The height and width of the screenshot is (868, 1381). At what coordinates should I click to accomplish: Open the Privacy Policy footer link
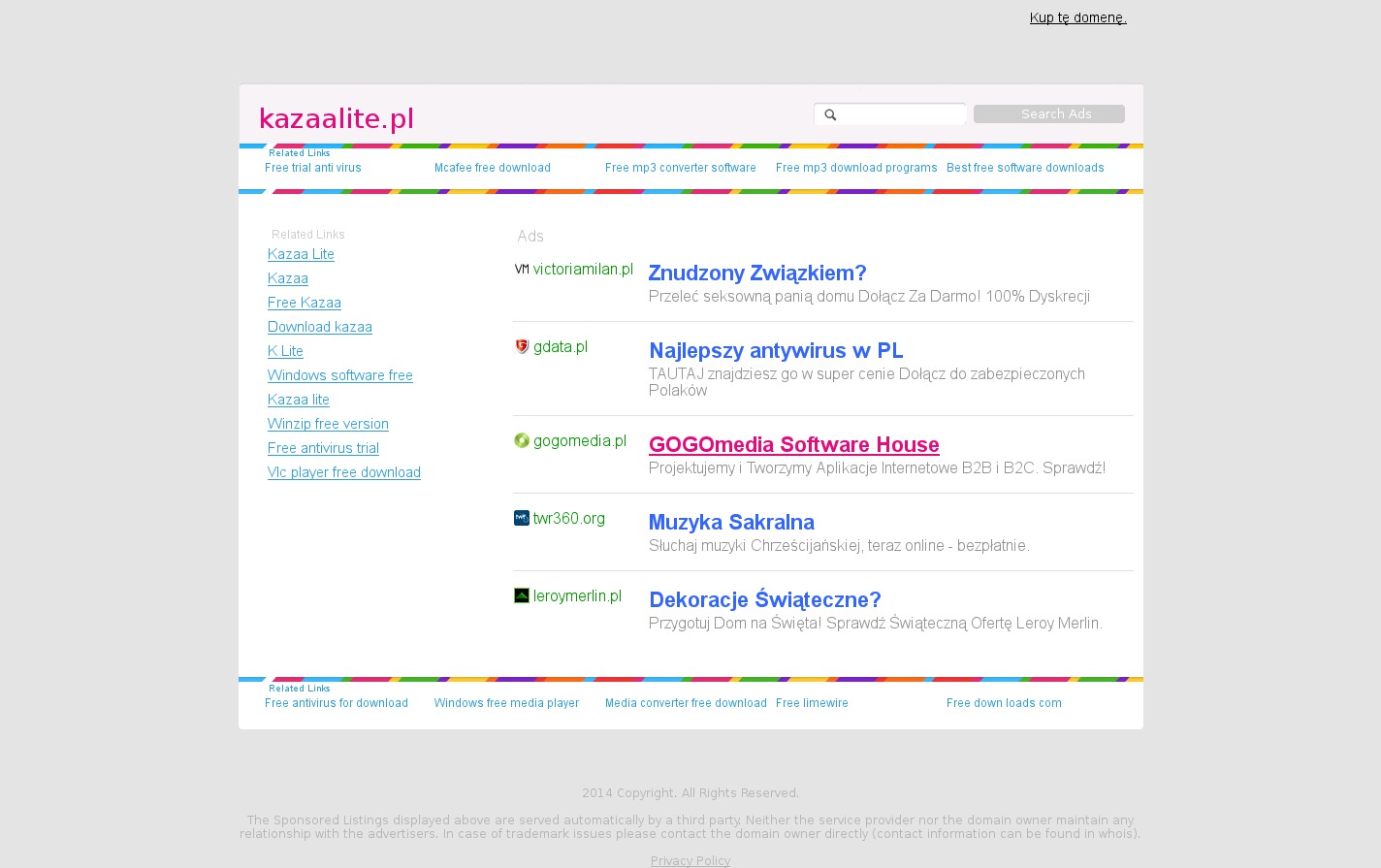point(690,861)
